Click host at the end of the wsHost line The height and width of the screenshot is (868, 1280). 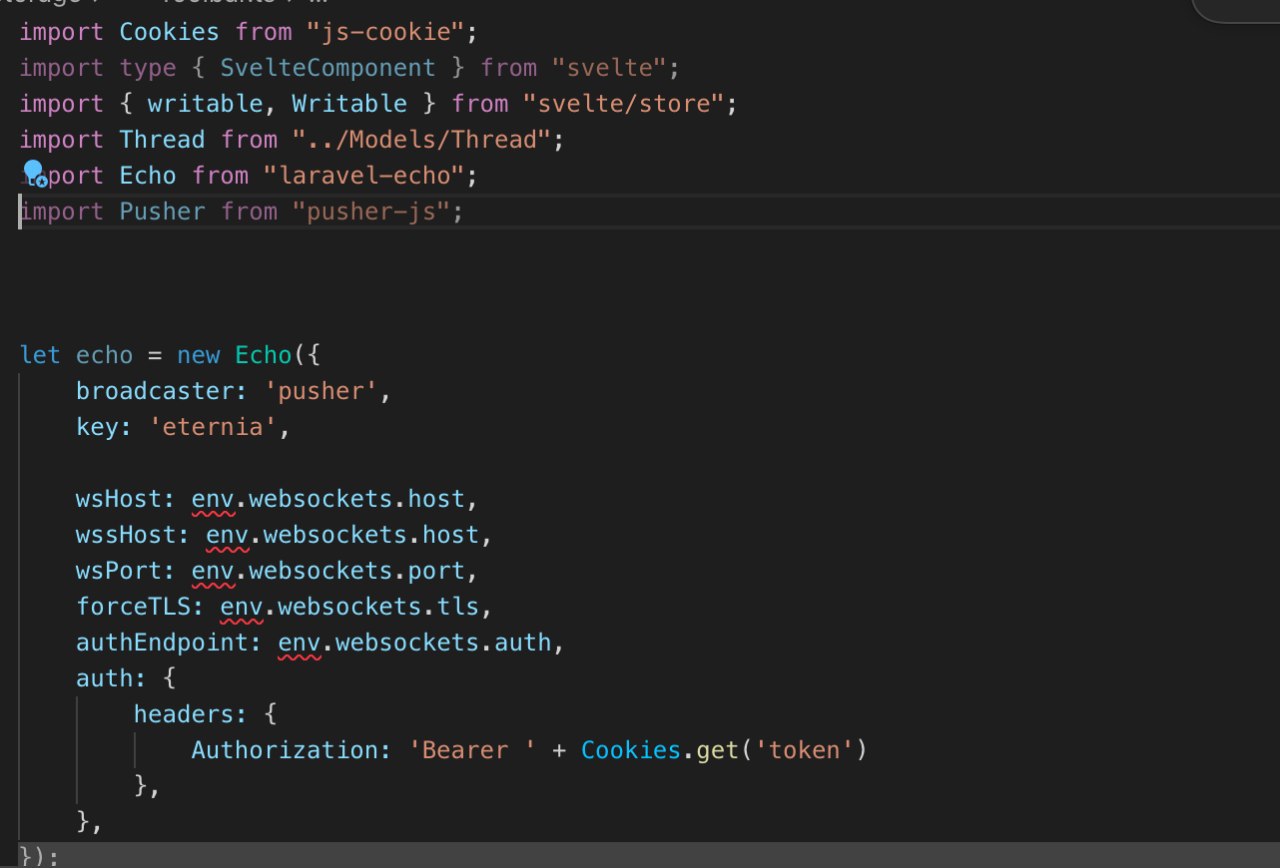(436, 499)
